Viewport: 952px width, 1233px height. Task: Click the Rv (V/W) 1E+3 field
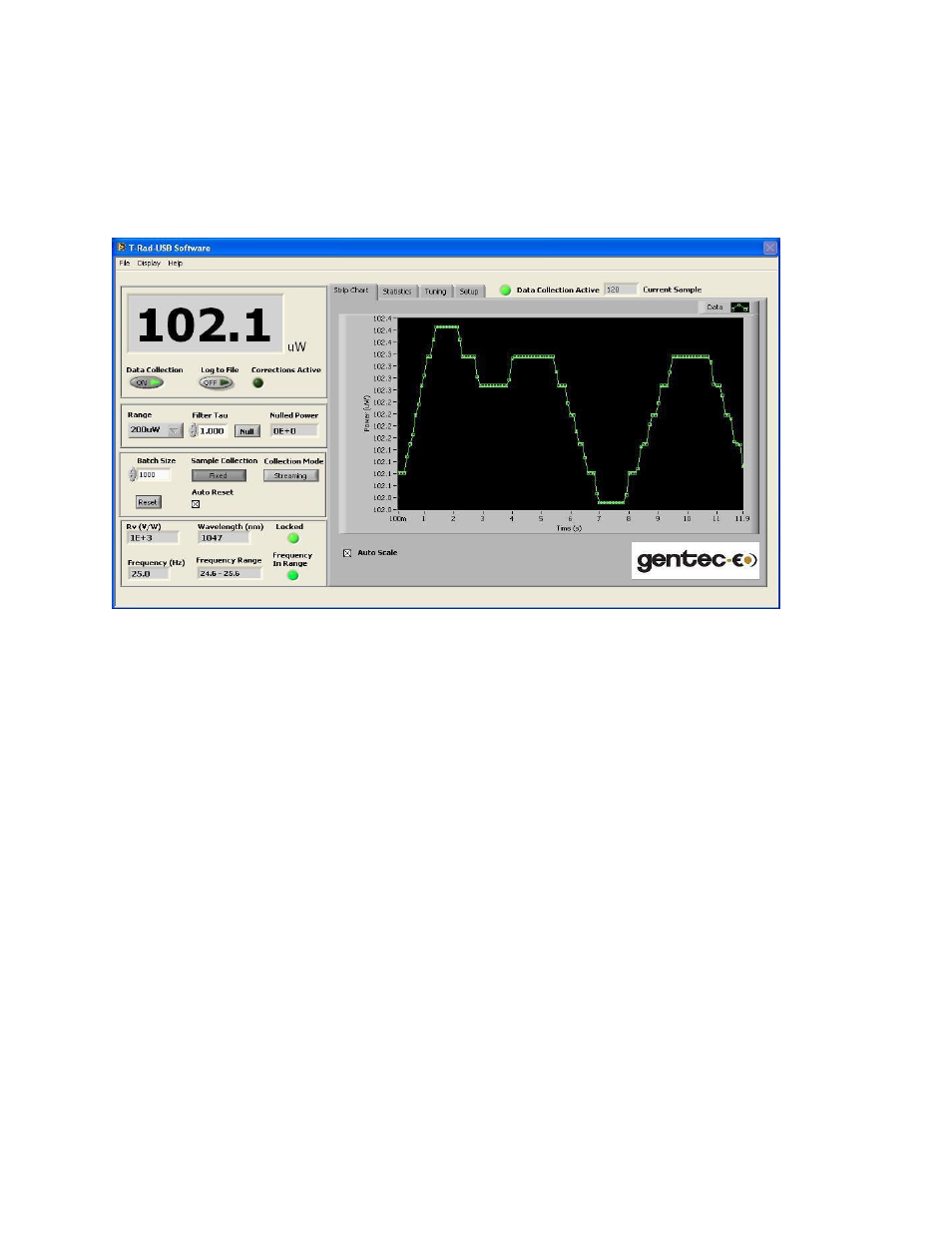pyautogui.click(x=154, y=538)
